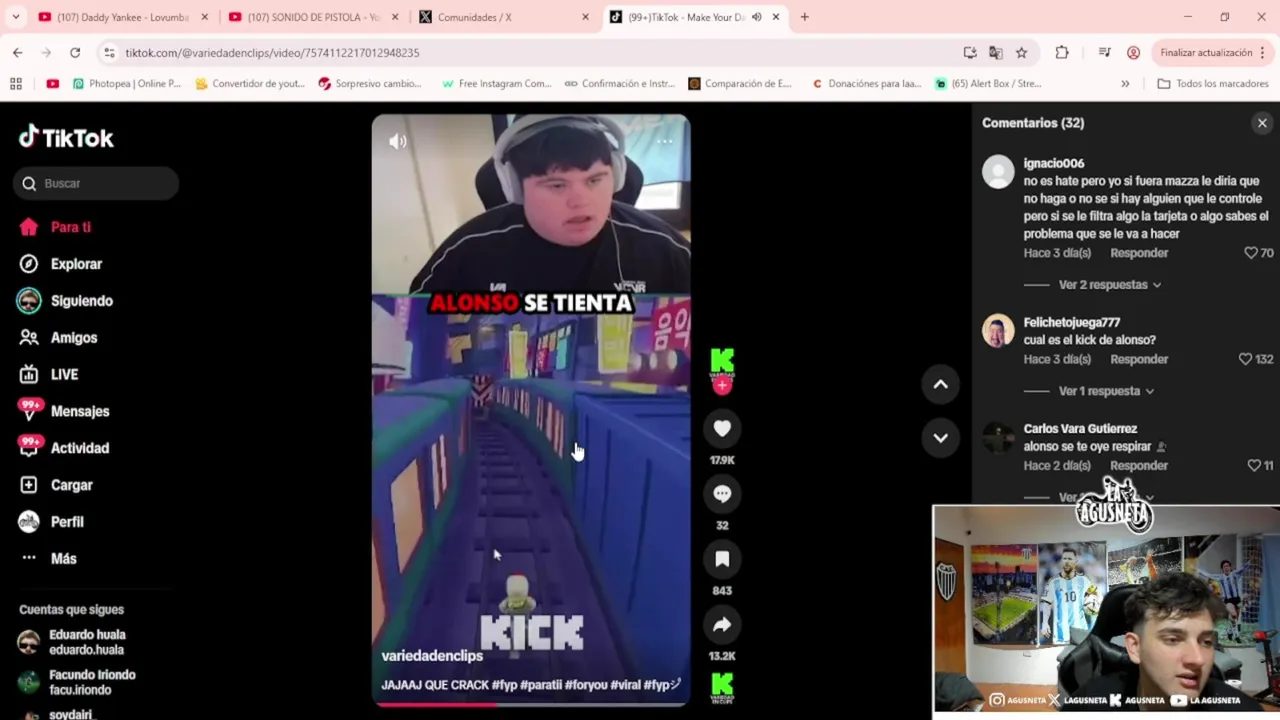Open Mensajes inbox
The height and width of the screenshot is (720, 1280).
(x=64, y=411)
